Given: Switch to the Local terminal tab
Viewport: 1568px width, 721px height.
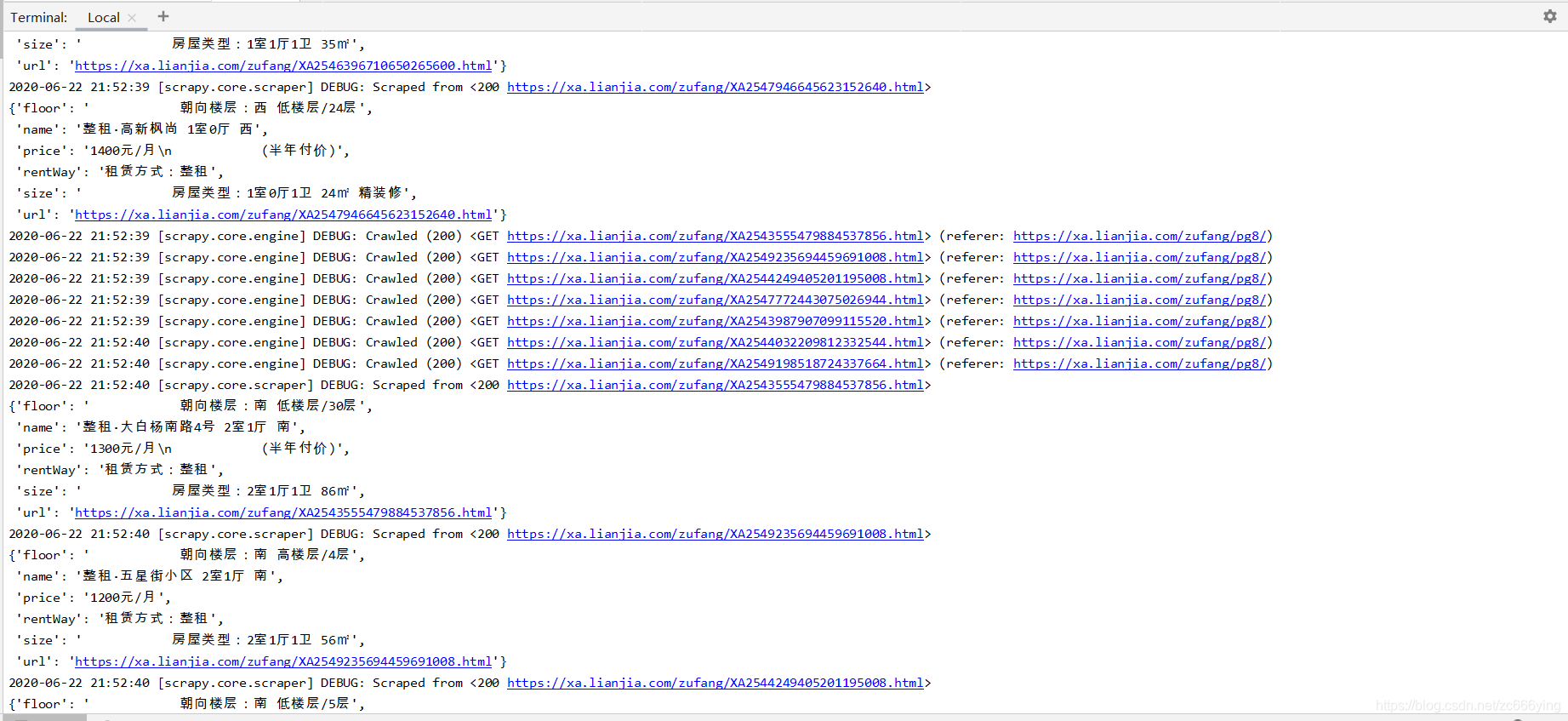Looking at the screenshot, I should pyautogui.click(x=104, y=18).
